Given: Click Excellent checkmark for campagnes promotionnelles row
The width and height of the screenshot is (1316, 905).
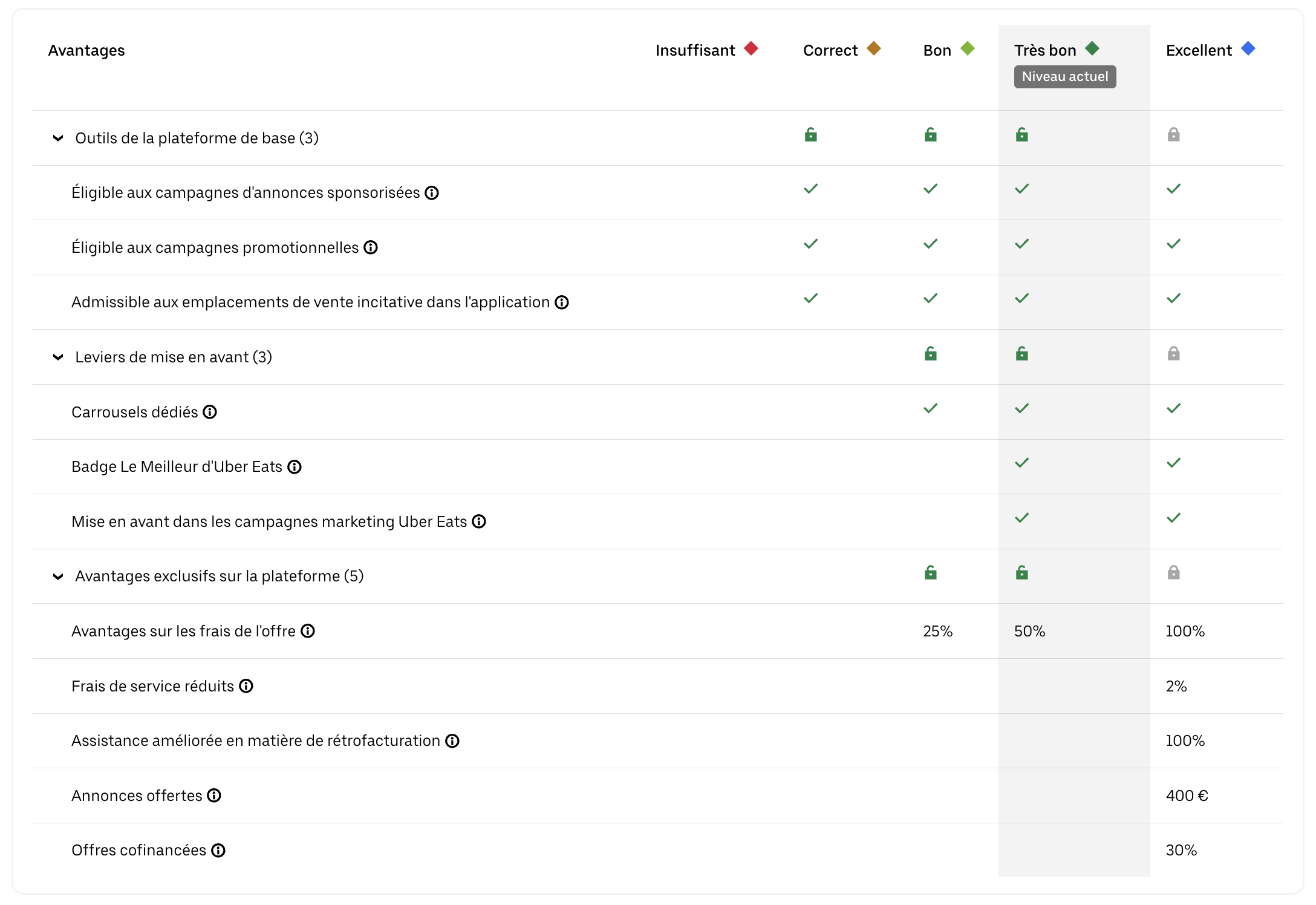Looking at the screenshot, I should 1174,244.
